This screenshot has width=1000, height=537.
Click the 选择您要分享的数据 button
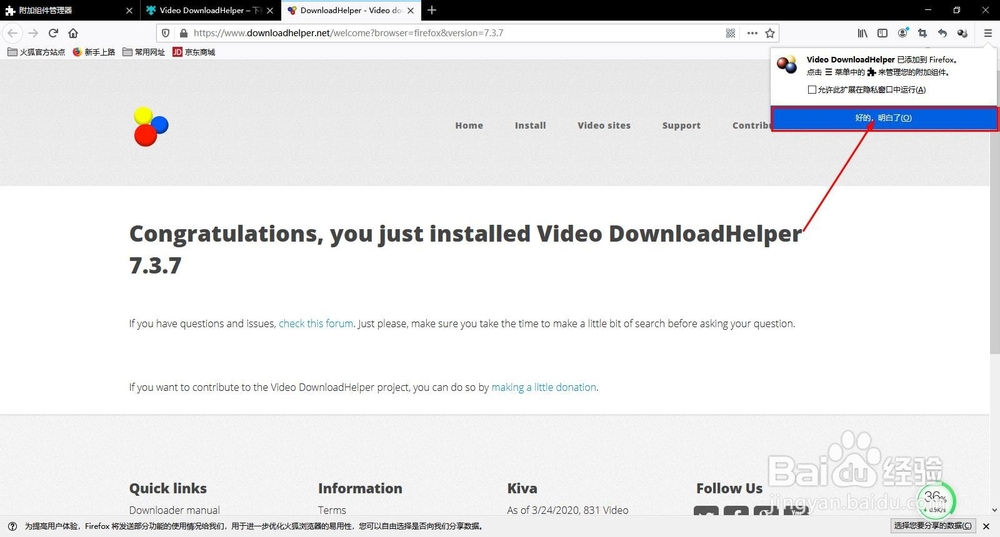(932, 526)
